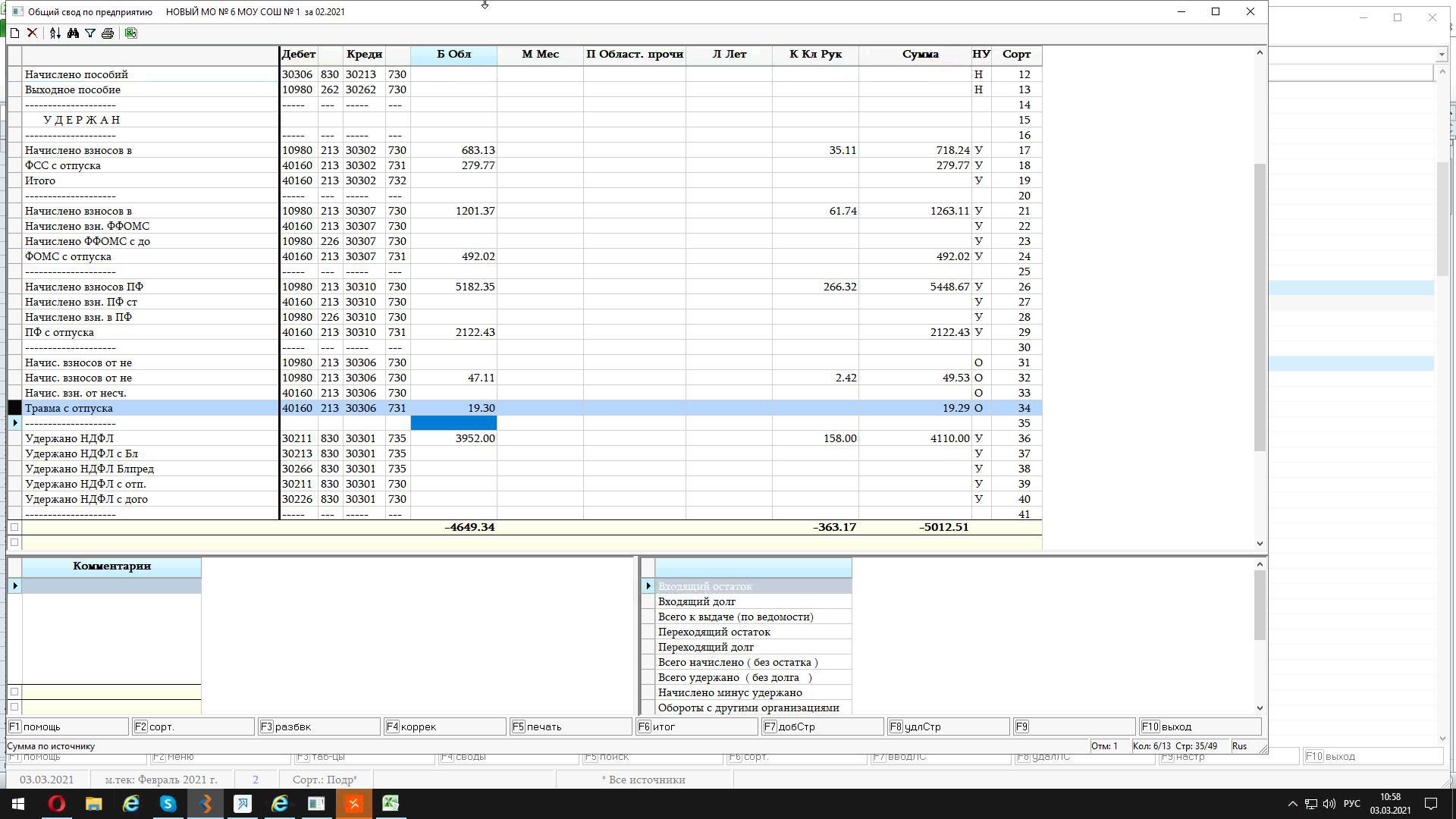Click F4 коррек button
The image size is (1456, 819).
[445, 726]
